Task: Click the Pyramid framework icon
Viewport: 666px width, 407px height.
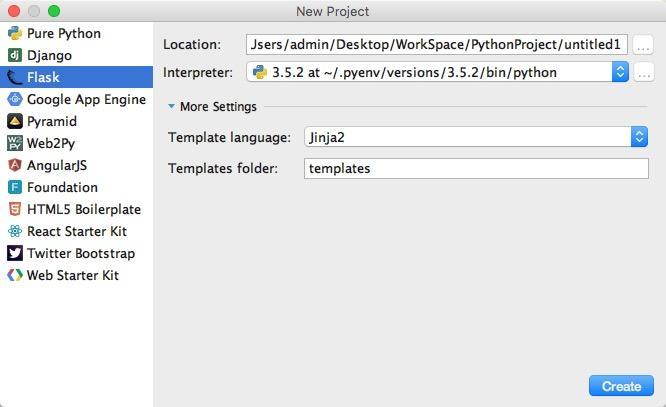Action: pyautogui.click(x=15, y=122)
